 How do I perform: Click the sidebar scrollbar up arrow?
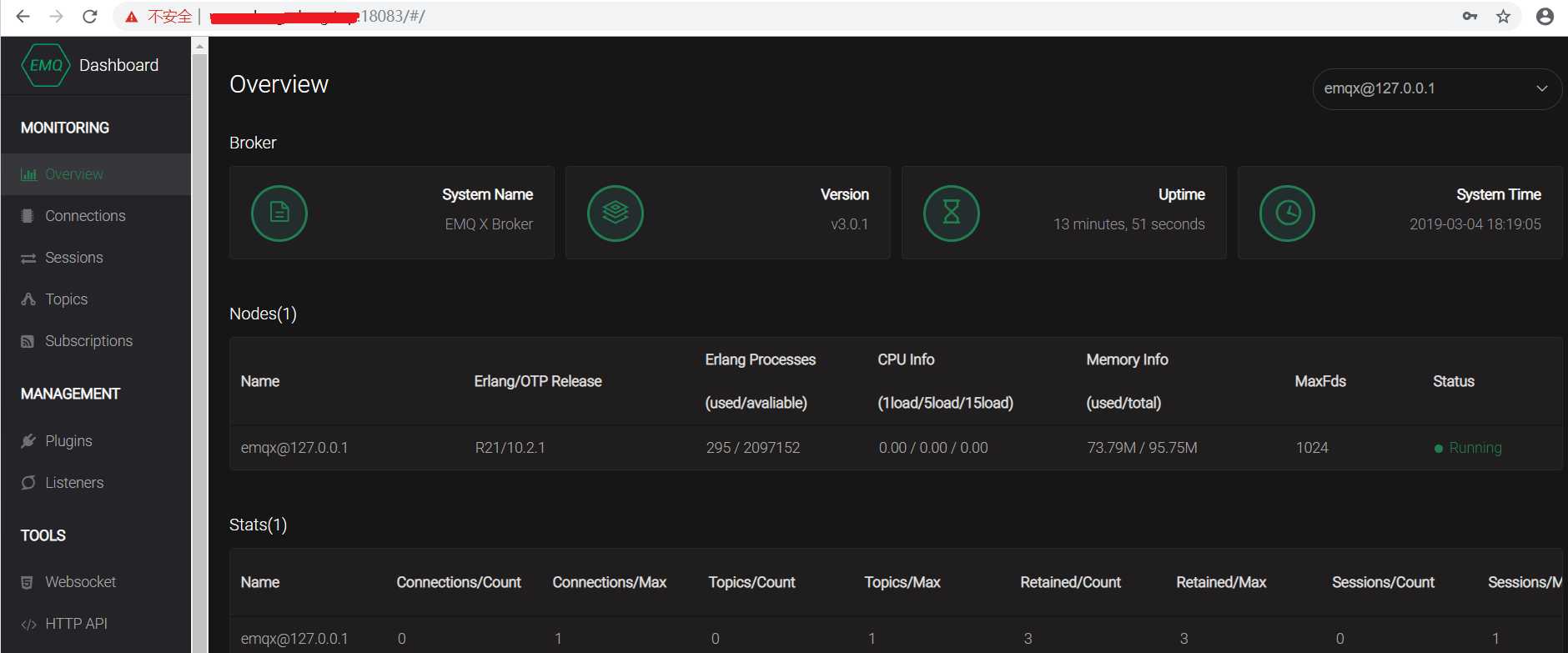point(199,46)
